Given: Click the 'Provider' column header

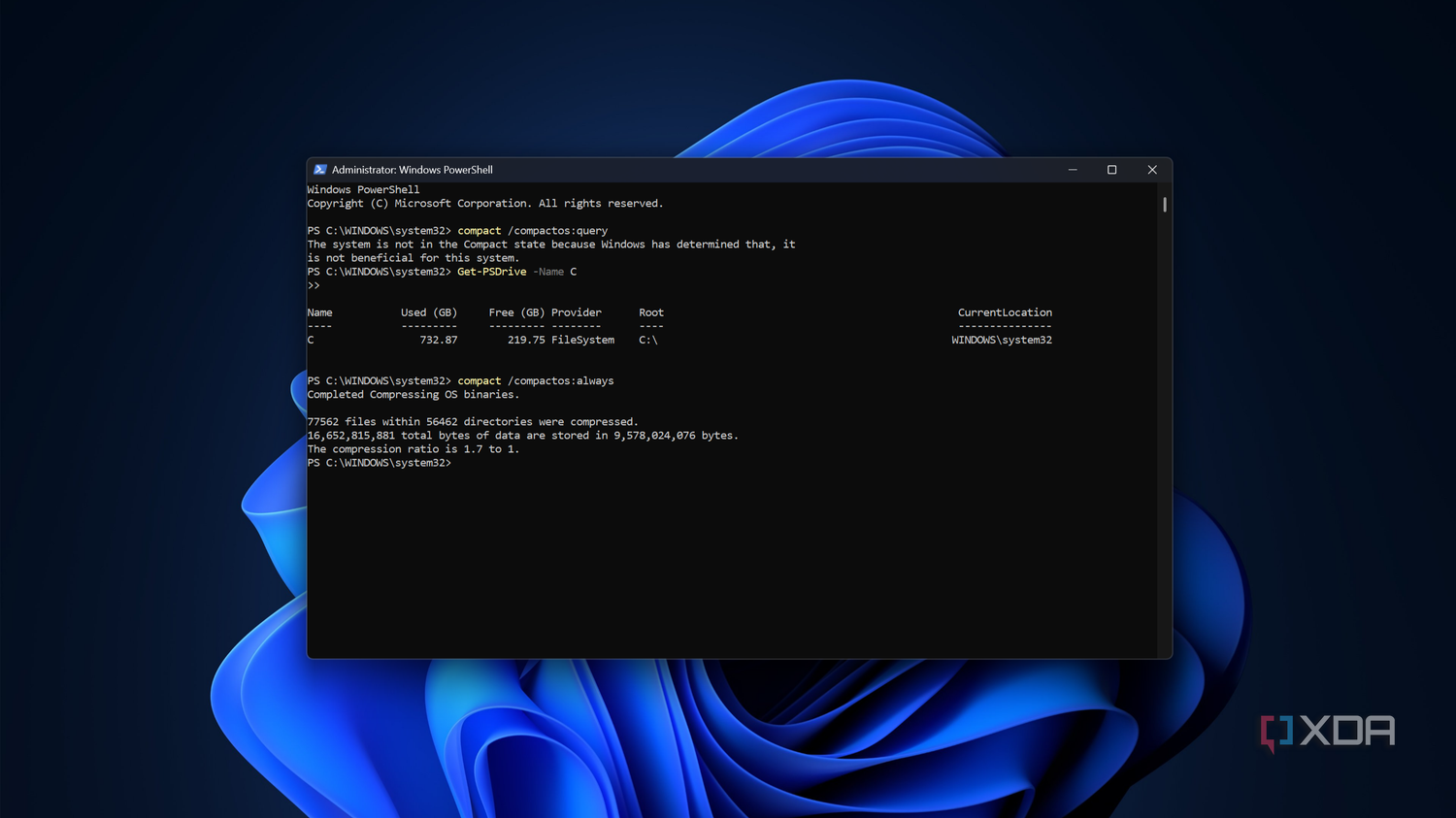Looking at the screenshot, I should click(577, 312).
